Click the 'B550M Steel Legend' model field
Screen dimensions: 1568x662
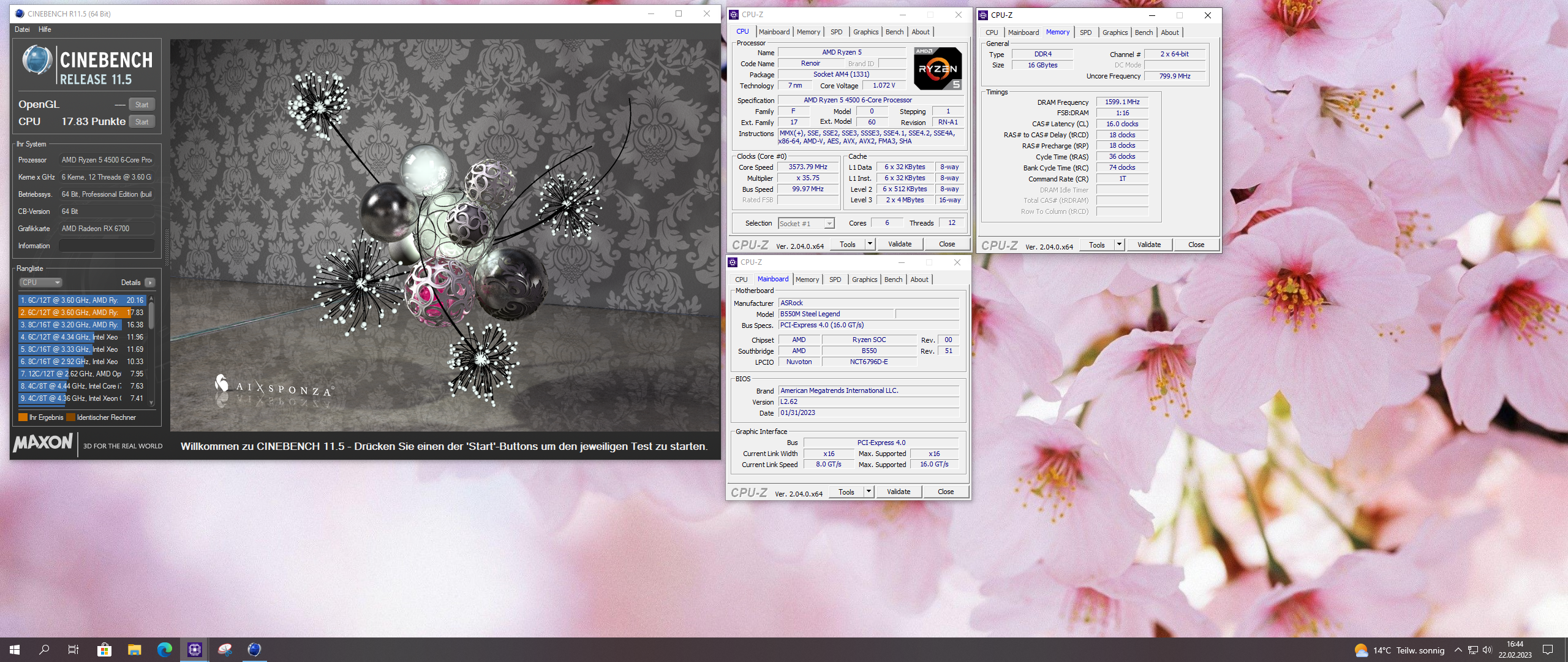click(837, 314)
